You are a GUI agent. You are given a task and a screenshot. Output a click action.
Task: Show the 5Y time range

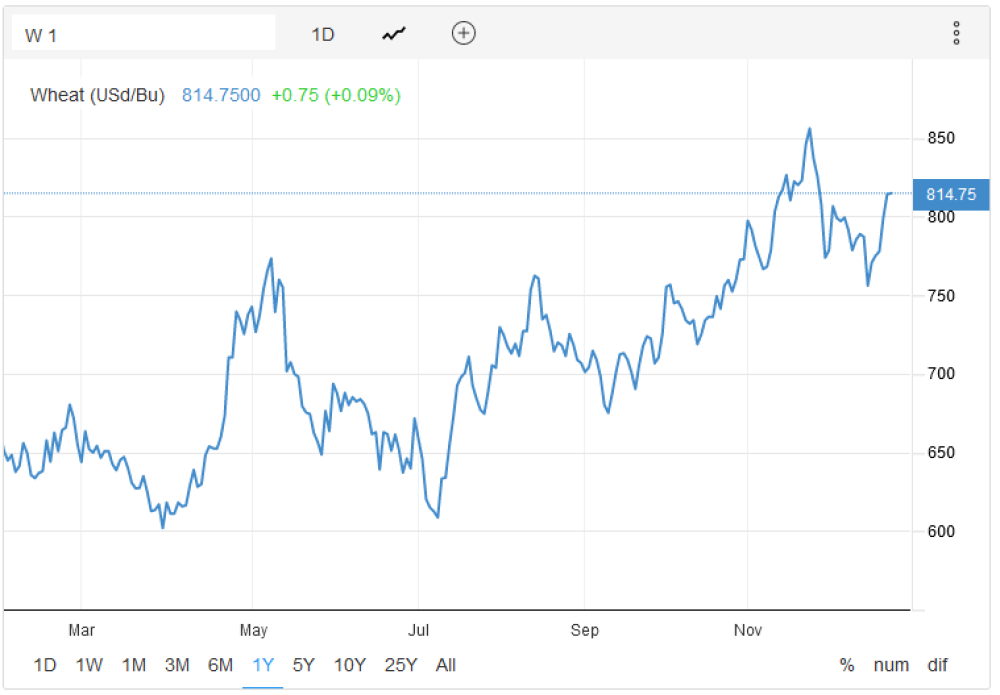[304, 665]
